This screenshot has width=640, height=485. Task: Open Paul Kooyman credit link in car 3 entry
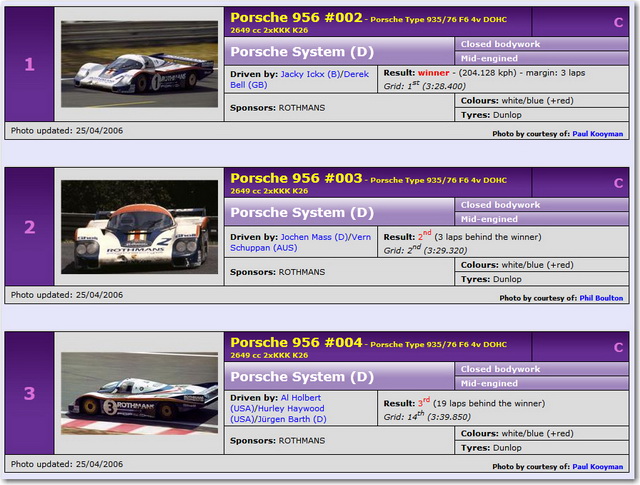tap(598, 467)
